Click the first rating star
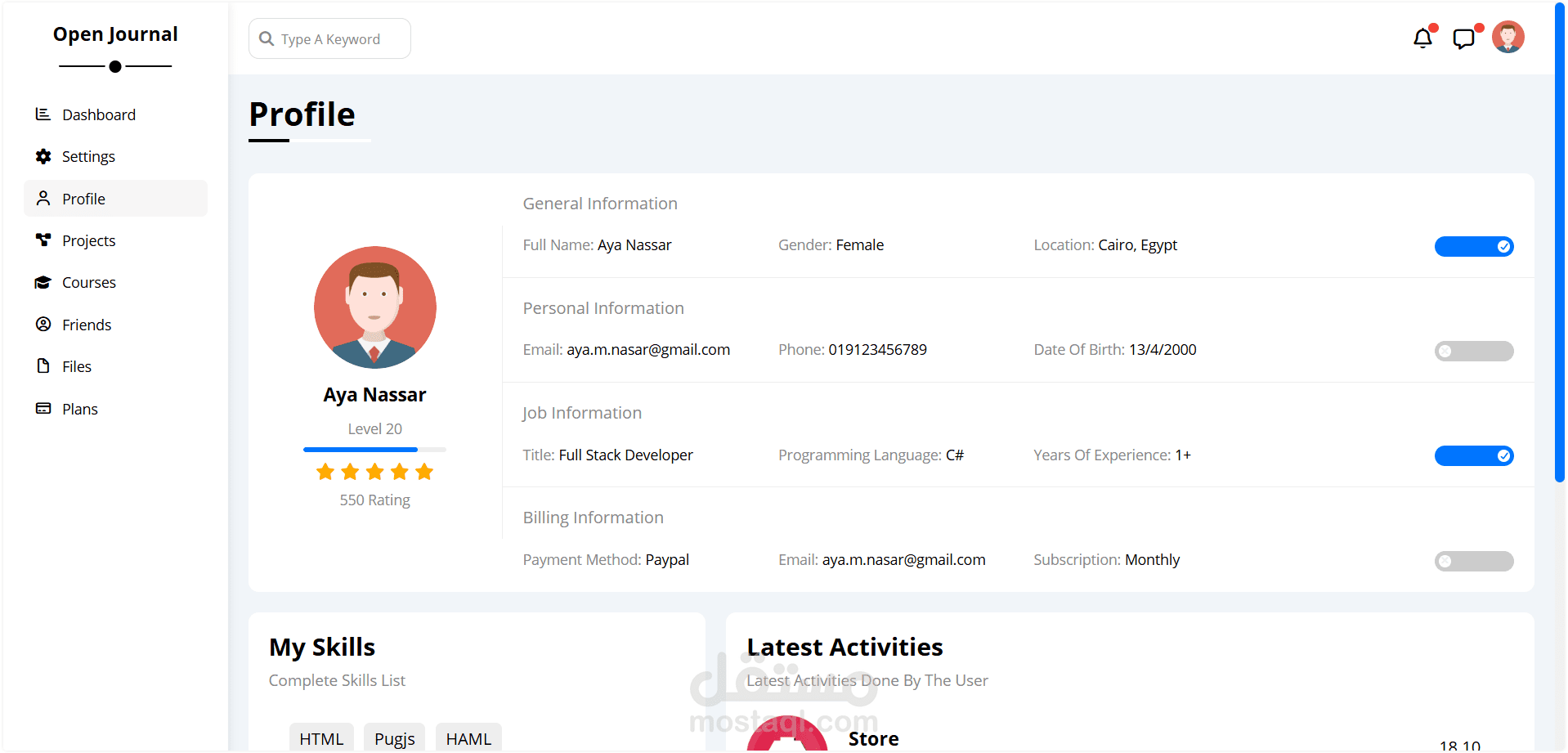1568x753 pixels. [x=325, y=472]
